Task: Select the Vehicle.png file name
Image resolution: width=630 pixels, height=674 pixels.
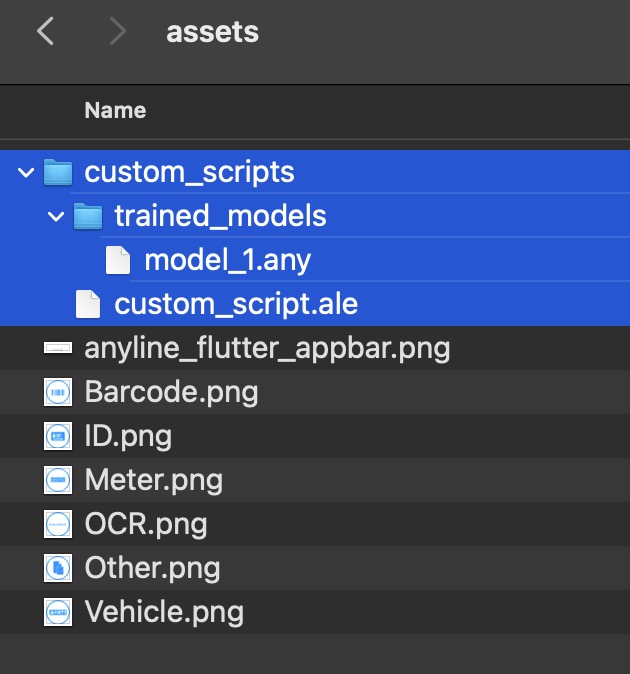Action: 164,611
